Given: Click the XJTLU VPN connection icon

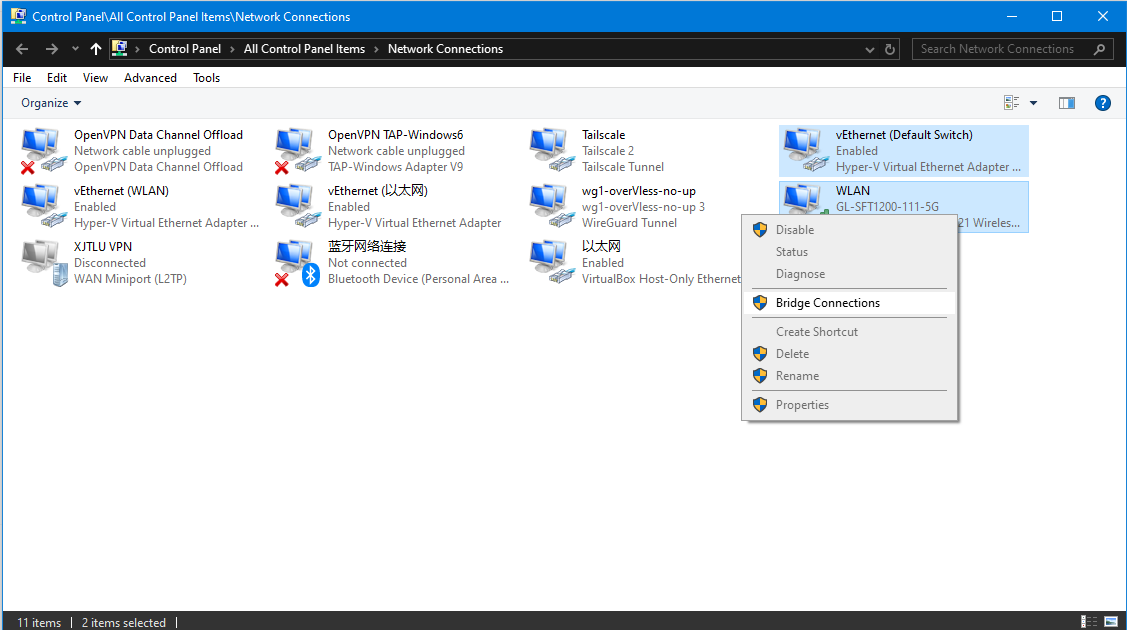Looking at the screenshot, I should tap(43, 262).
